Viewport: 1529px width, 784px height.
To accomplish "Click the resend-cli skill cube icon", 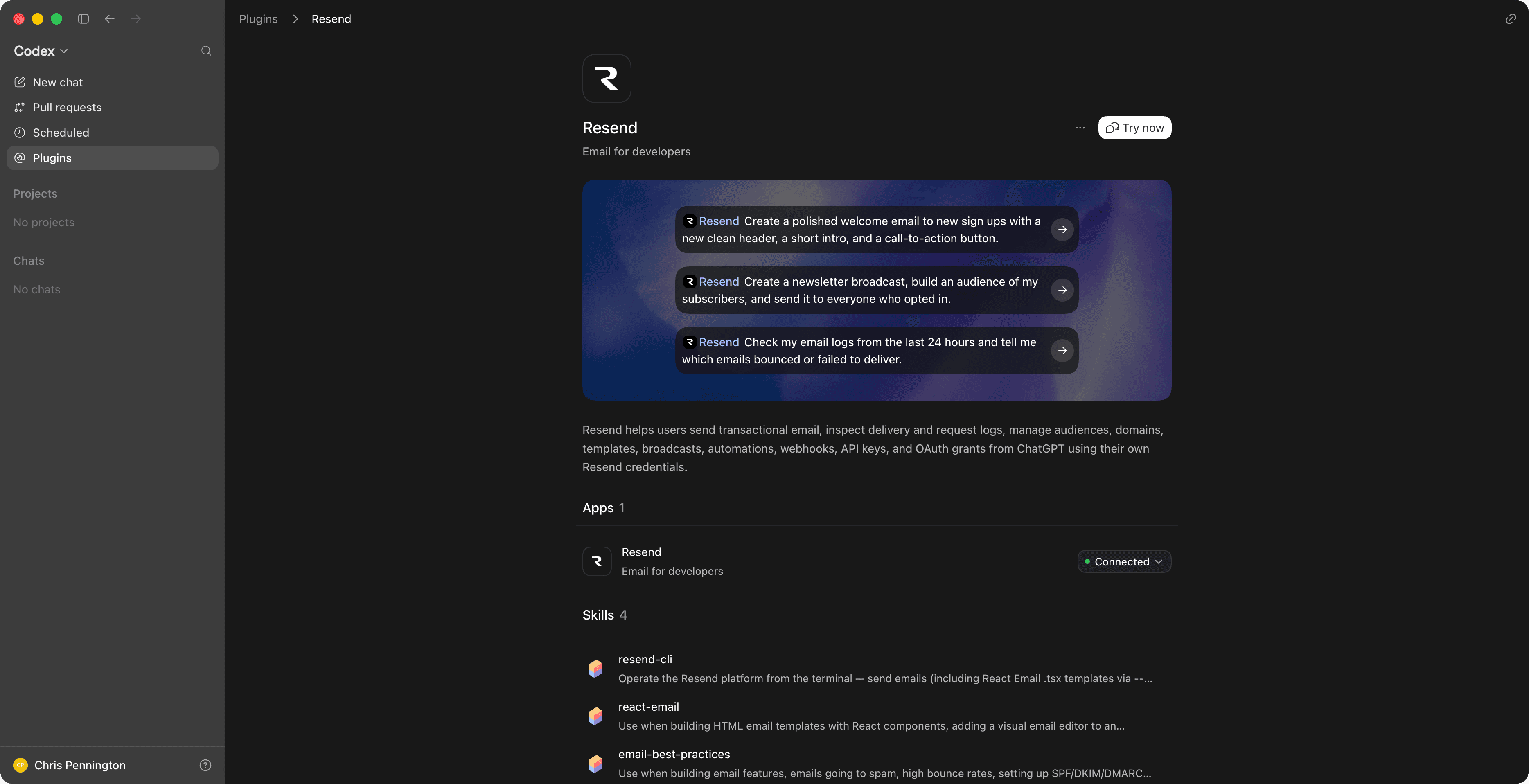I will tap(595, 668).
